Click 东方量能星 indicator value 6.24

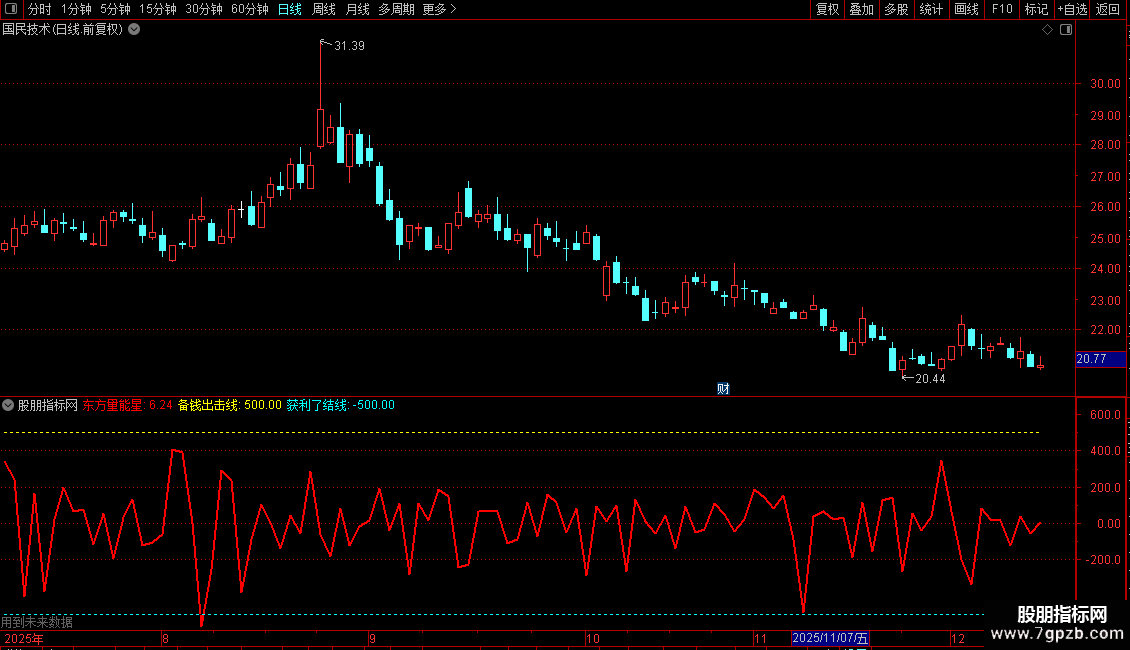128,405
